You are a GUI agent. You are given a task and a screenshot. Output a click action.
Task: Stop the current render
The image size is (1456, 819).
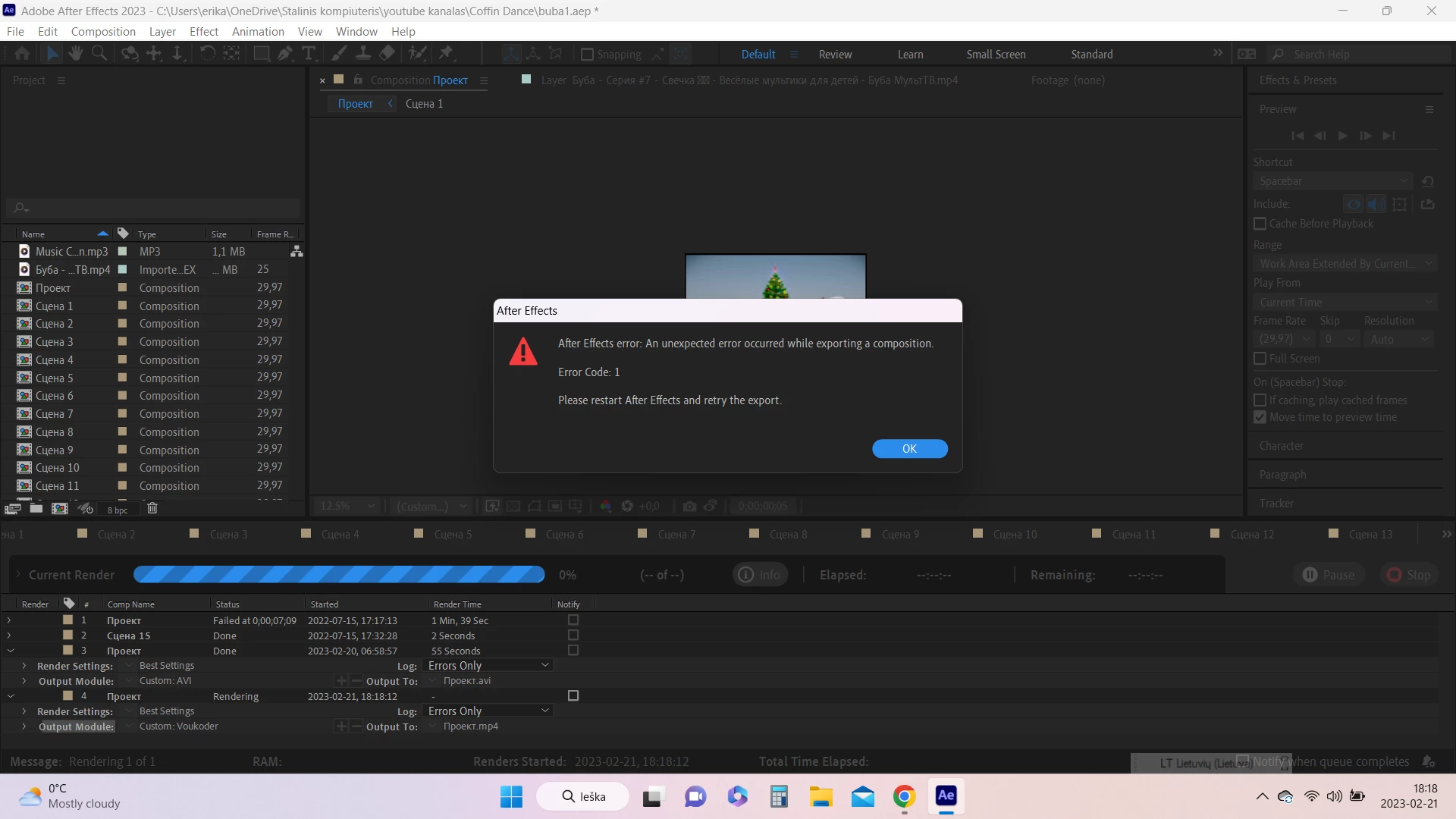1409,575
